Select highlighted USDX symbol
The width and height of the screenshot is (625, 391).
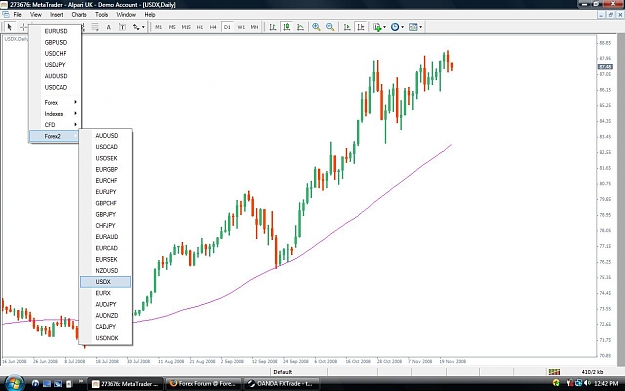click(x=106, y=282)
